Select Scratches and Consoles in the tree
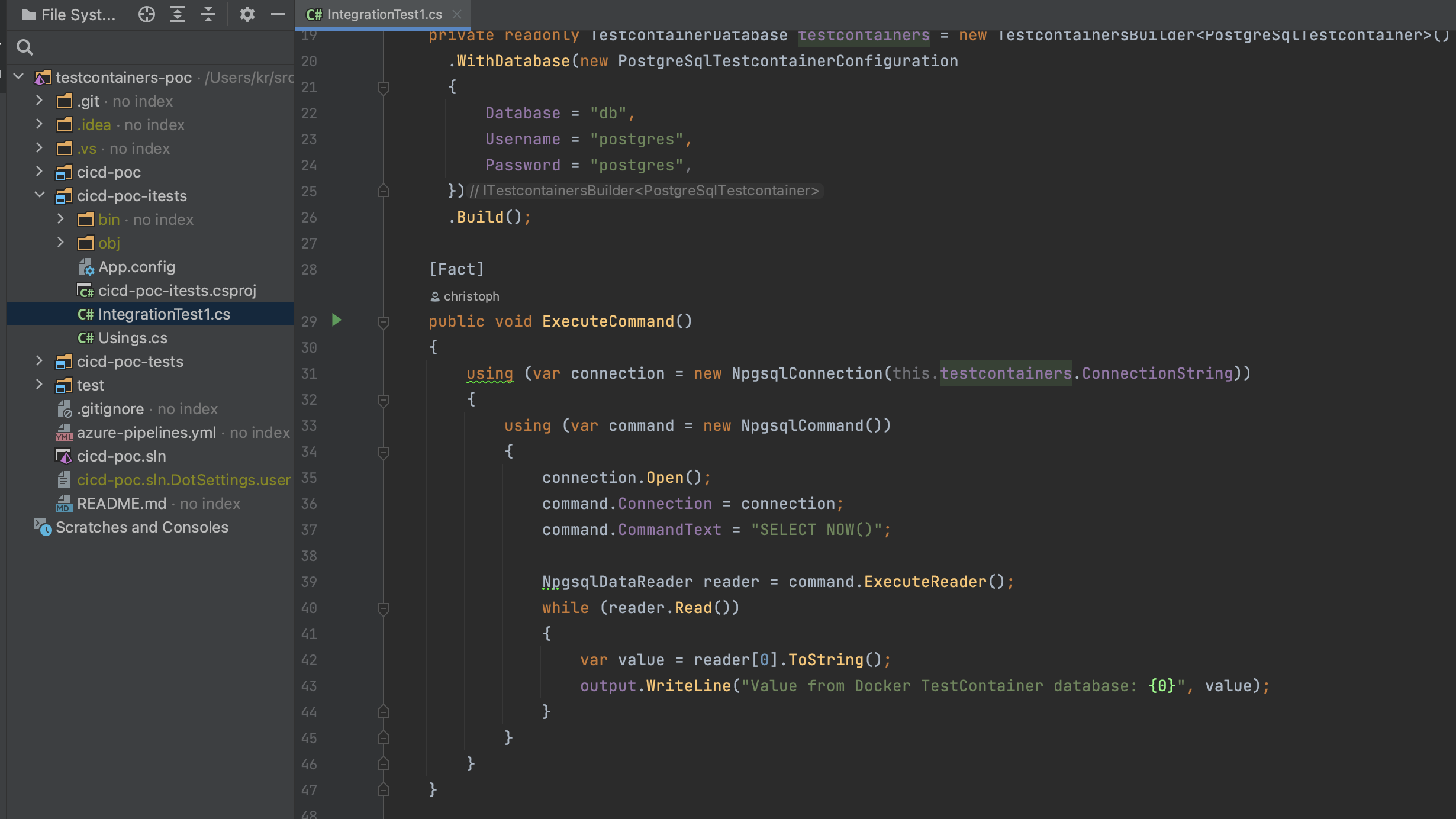 pyautogui.click(x=142, y=527)
